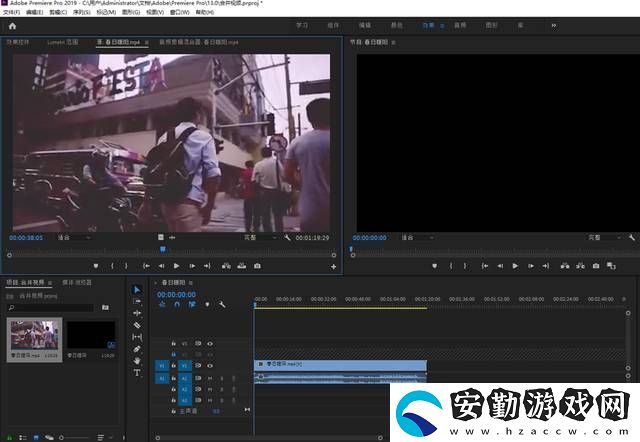The height and width of the screenshot is (442, 640).
Task: Select the Hand tool
Action: [137, 361]
